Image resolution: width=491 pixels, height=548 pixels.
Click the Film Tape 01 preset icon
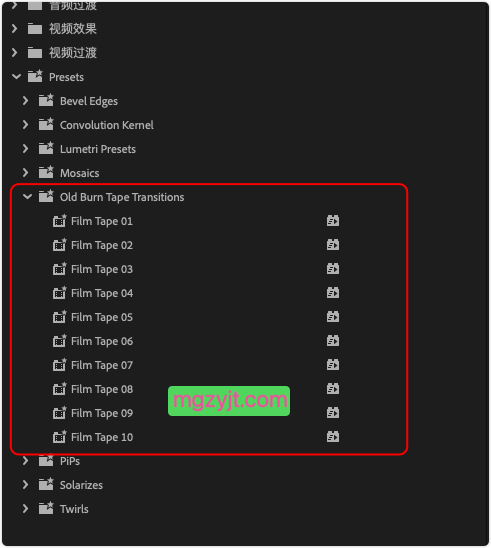tap(59, 221)
